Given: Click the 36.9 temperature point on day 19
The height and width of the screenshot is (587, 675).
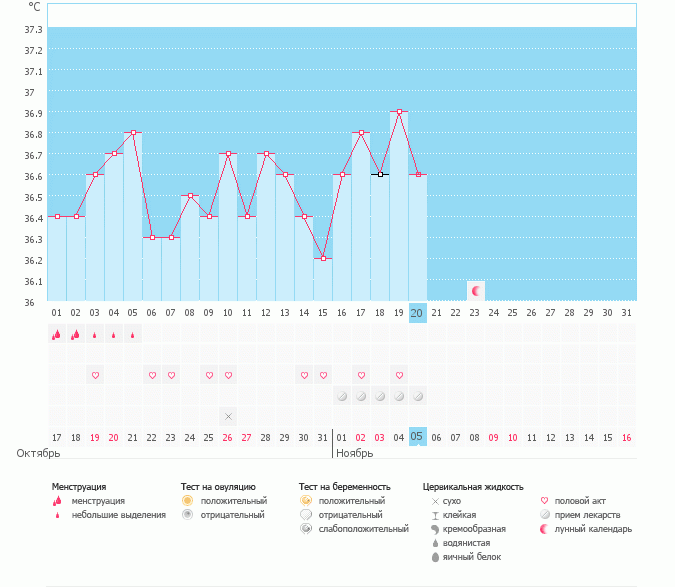Looking at the screenshot, I should [399, 112].
